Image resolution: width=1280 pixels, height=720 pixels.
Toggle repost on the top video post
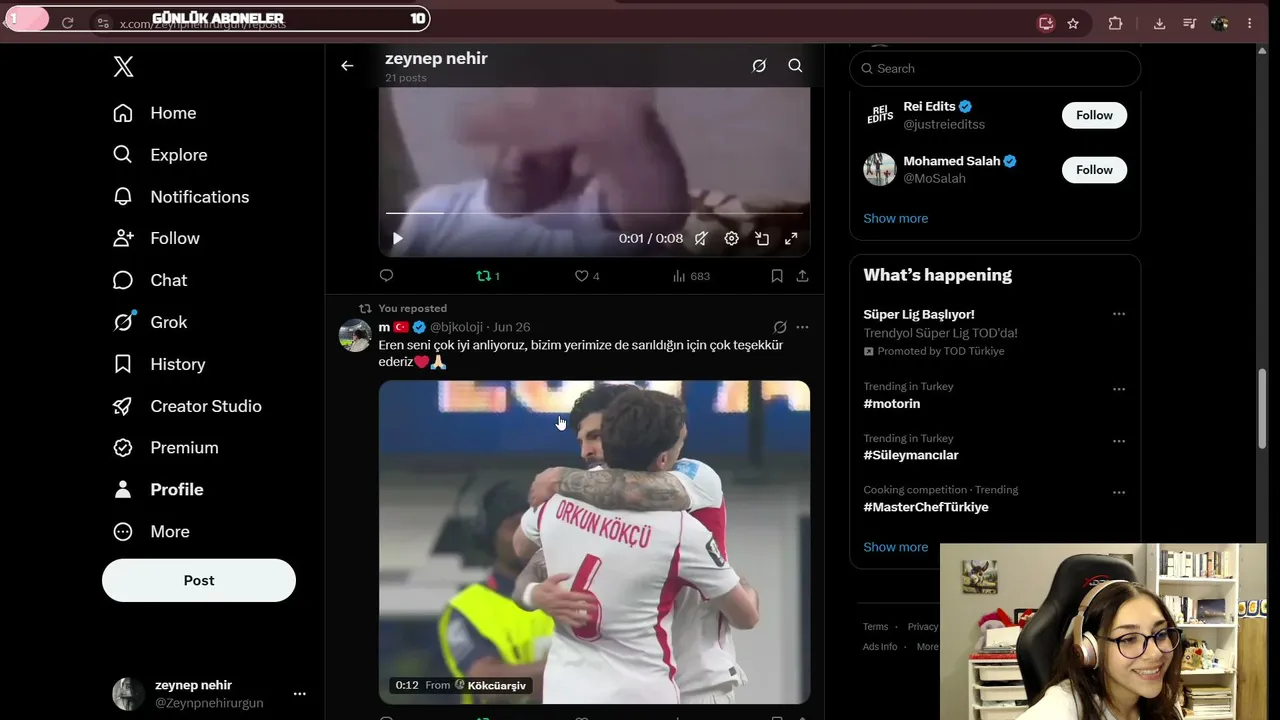coord(488,276)
